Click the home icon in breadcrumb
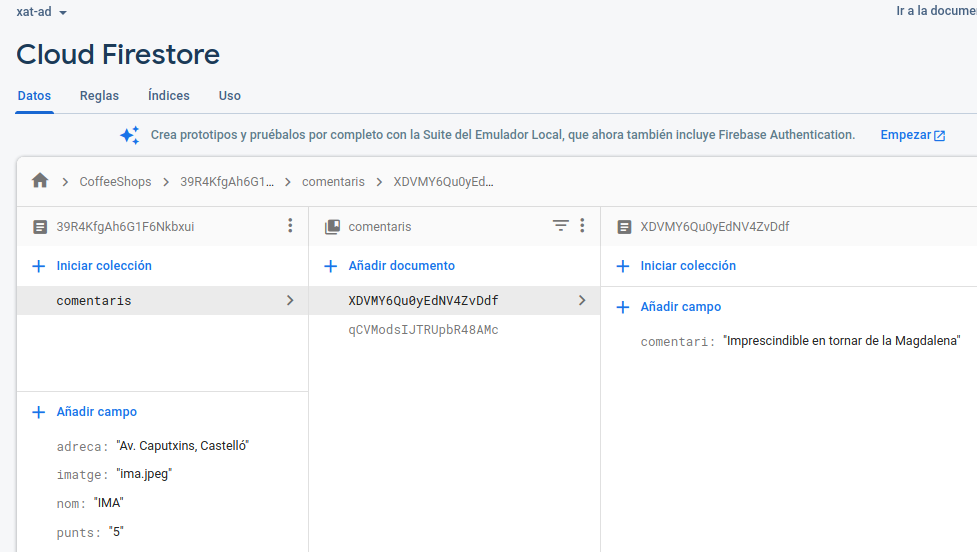 click(40, 181)
